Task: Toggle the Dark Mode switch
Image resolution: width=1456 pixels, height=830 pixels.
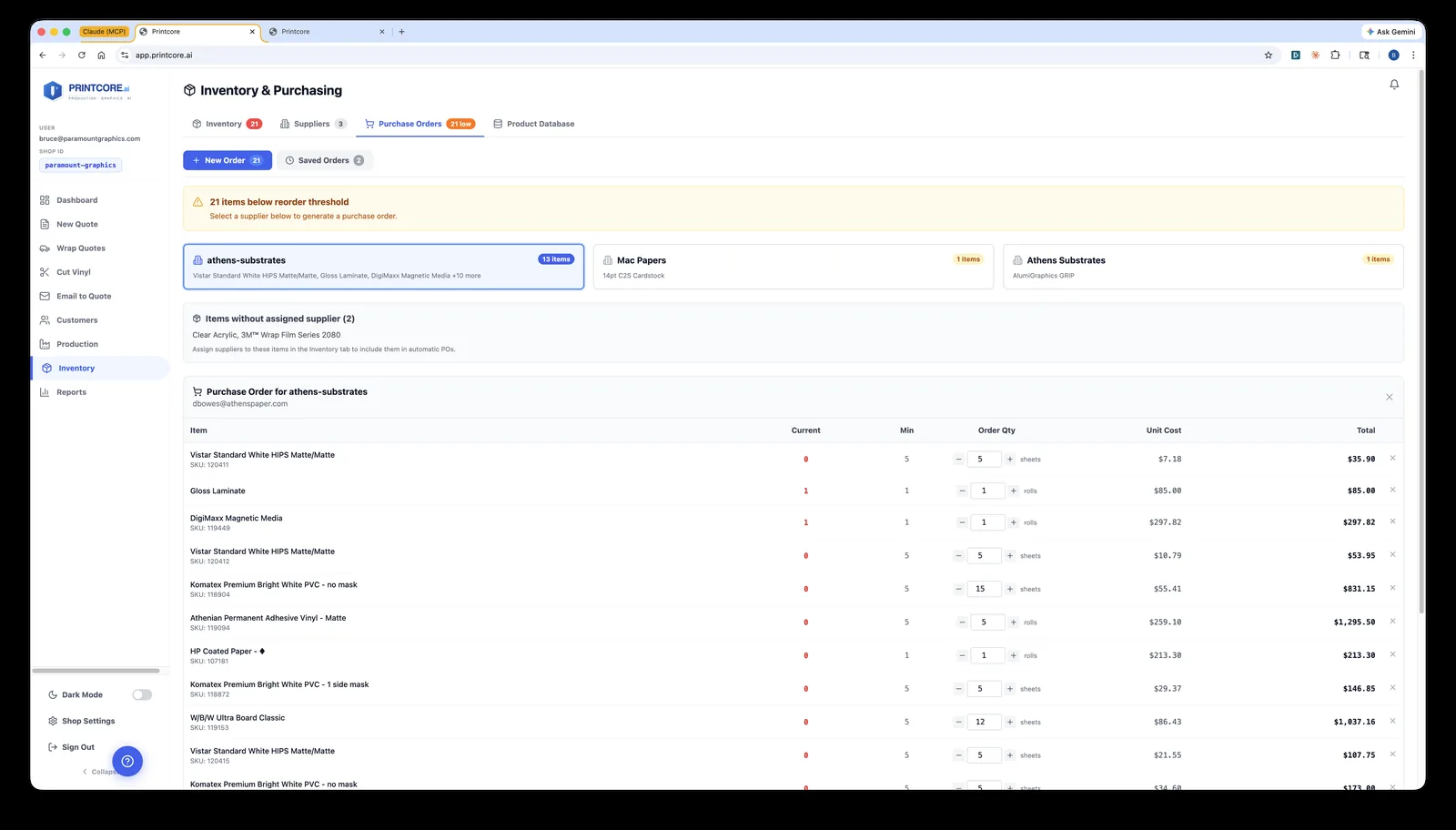Action: [142, 694]
